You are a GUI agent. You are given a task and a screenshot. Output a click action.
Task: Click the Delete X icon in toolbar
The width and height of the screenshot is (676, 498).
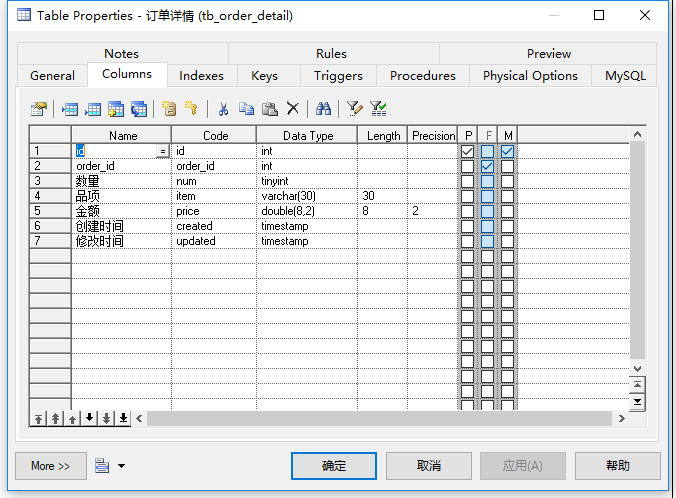coord(293,108)
